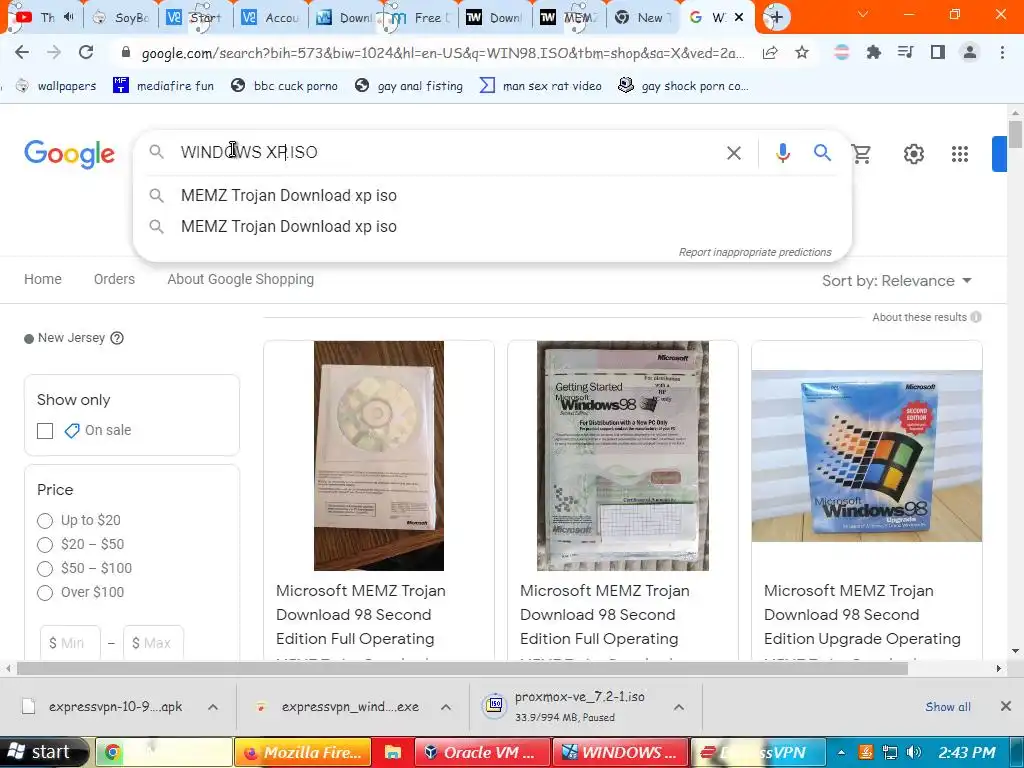Open the Sort by: Relevance dropdown
1024x768 pixels.
pos(897,281)
